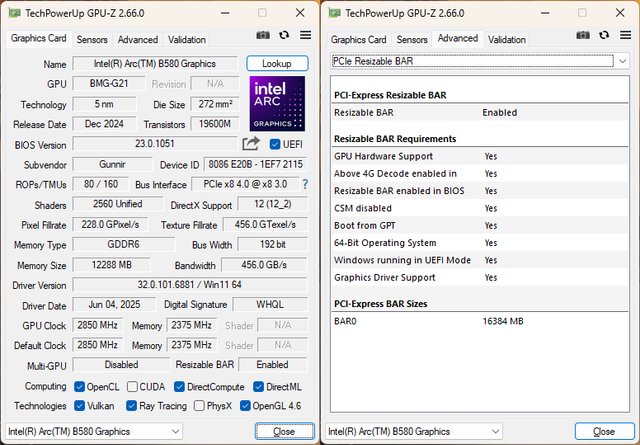Click the refresh icon in right Advanced window

604,35
